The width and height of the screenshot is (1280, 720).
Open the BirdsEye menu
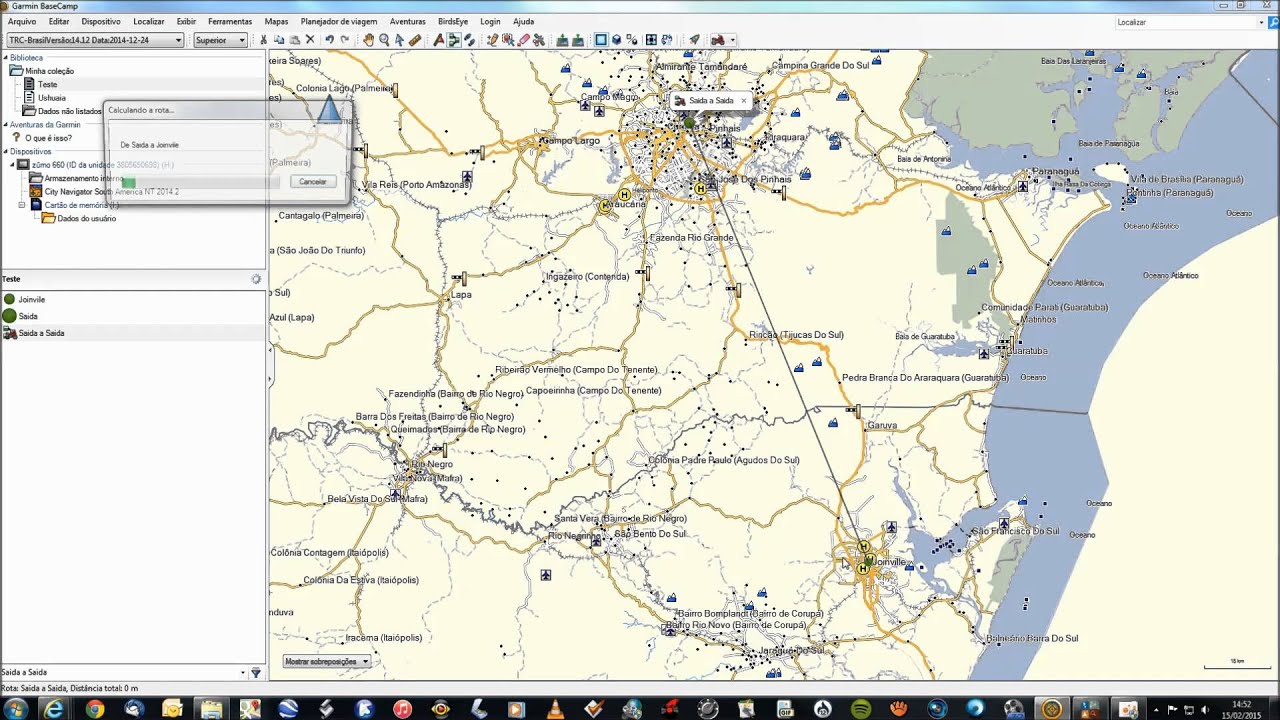453,21
